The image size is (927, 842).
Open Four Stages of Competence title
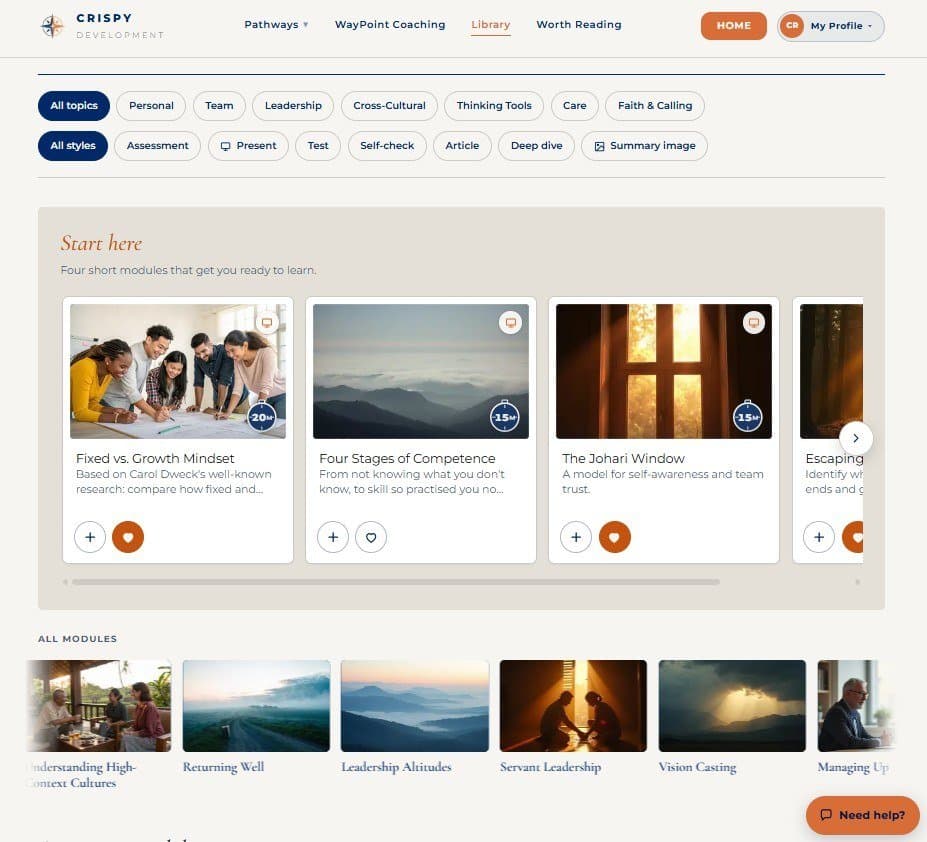tap(407, 459)
